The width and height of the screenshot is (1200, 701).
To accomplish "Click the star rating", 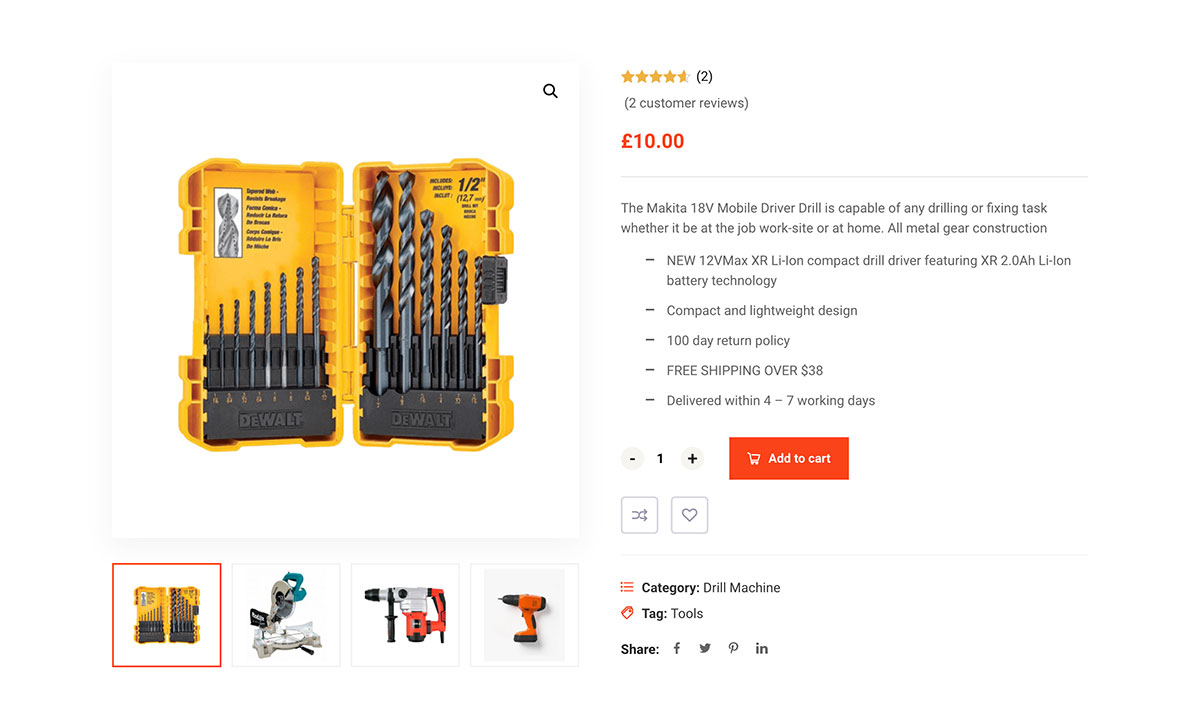I will point(655,76).
